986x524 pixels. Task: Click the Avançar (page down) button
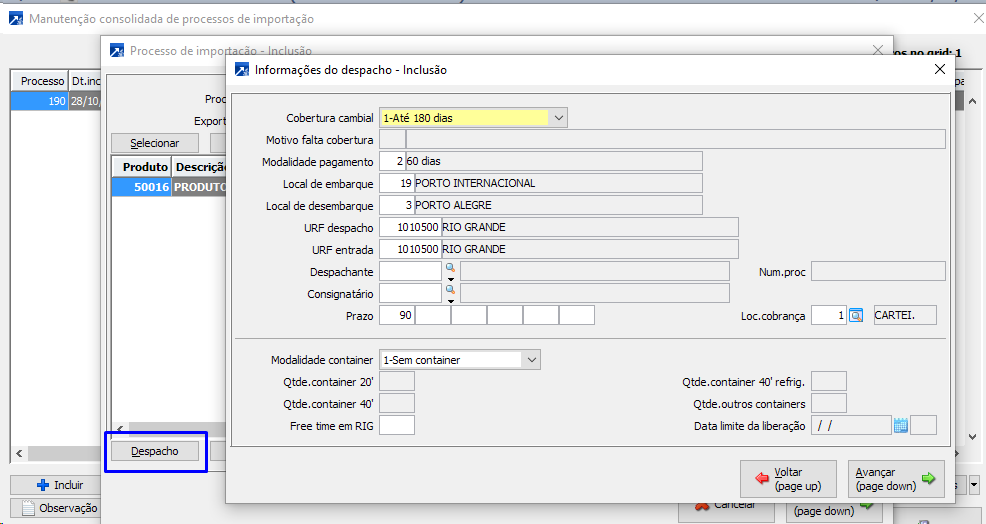point(896,479)
